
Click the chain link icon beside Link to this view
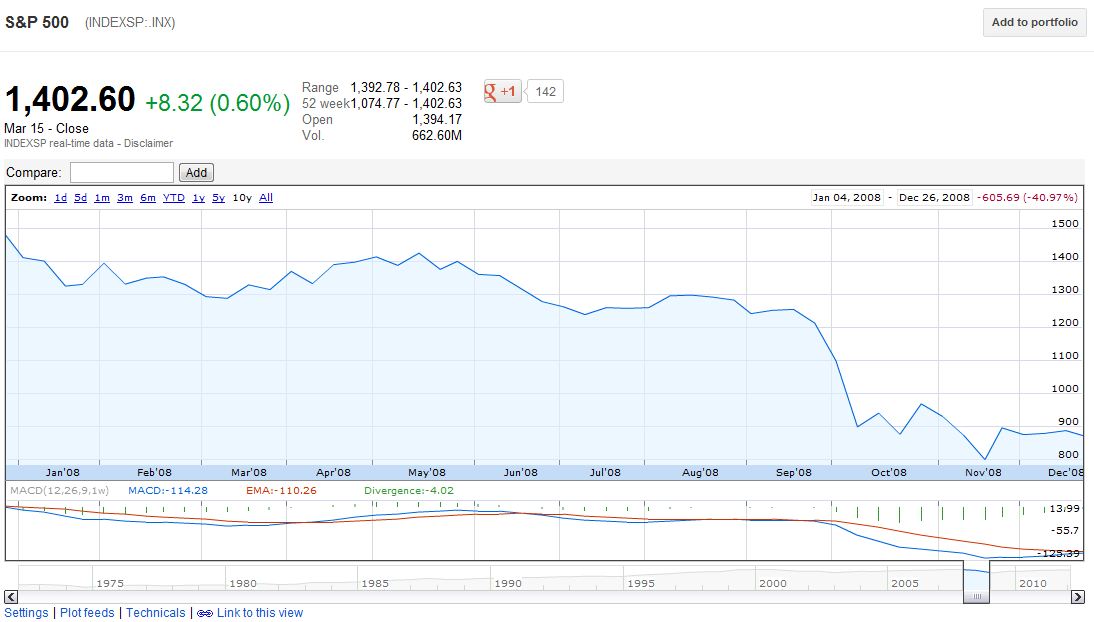pyautogui.click(x=204, y=614)
